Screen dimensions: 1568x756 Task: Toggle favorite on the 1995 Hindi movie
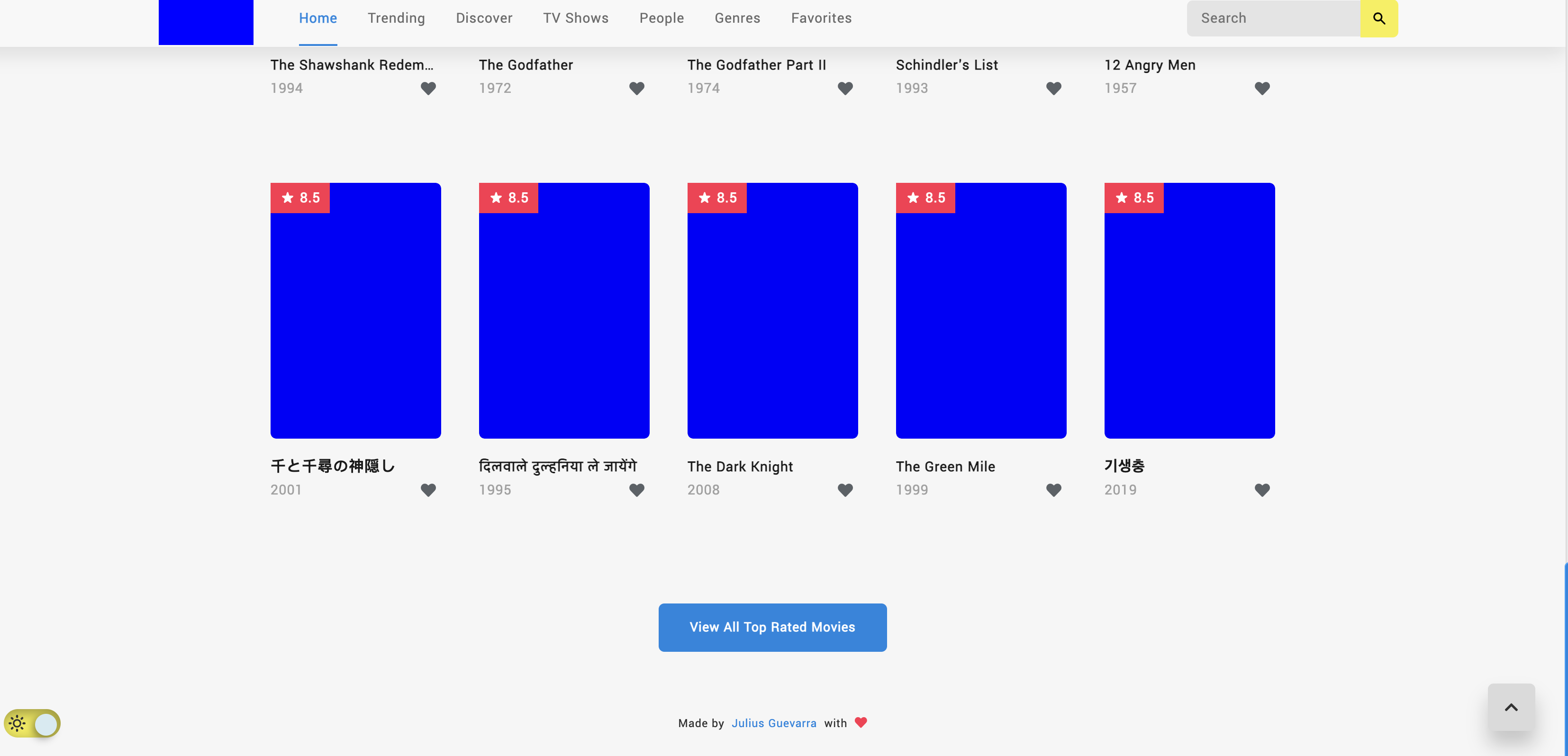pos(637,490)
